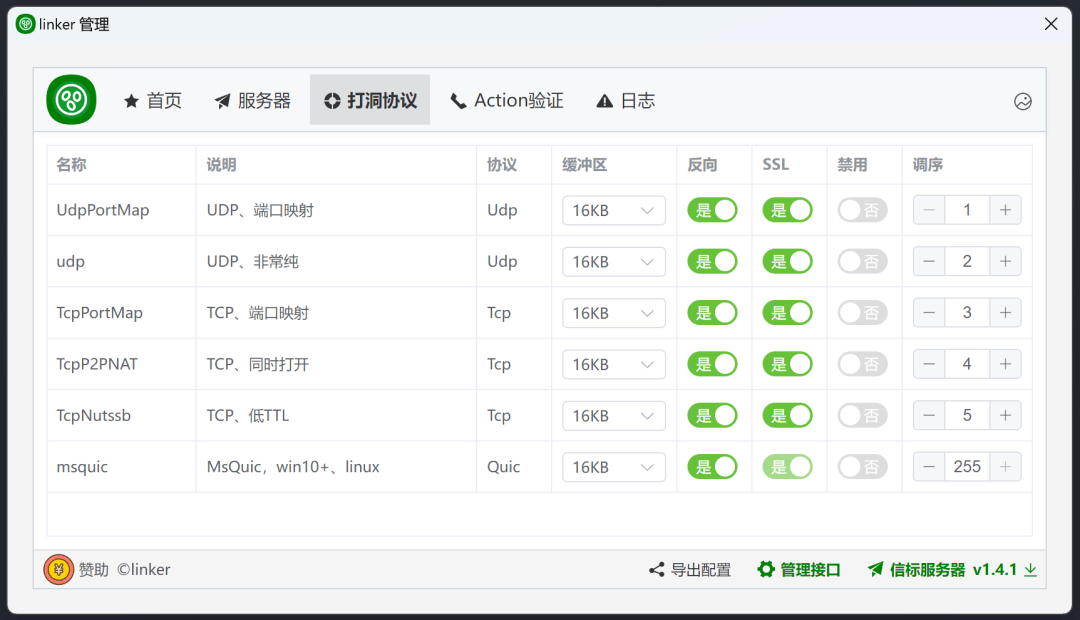Enable 禁用 switch for TcpNutssb

click(x=862, y=415)
